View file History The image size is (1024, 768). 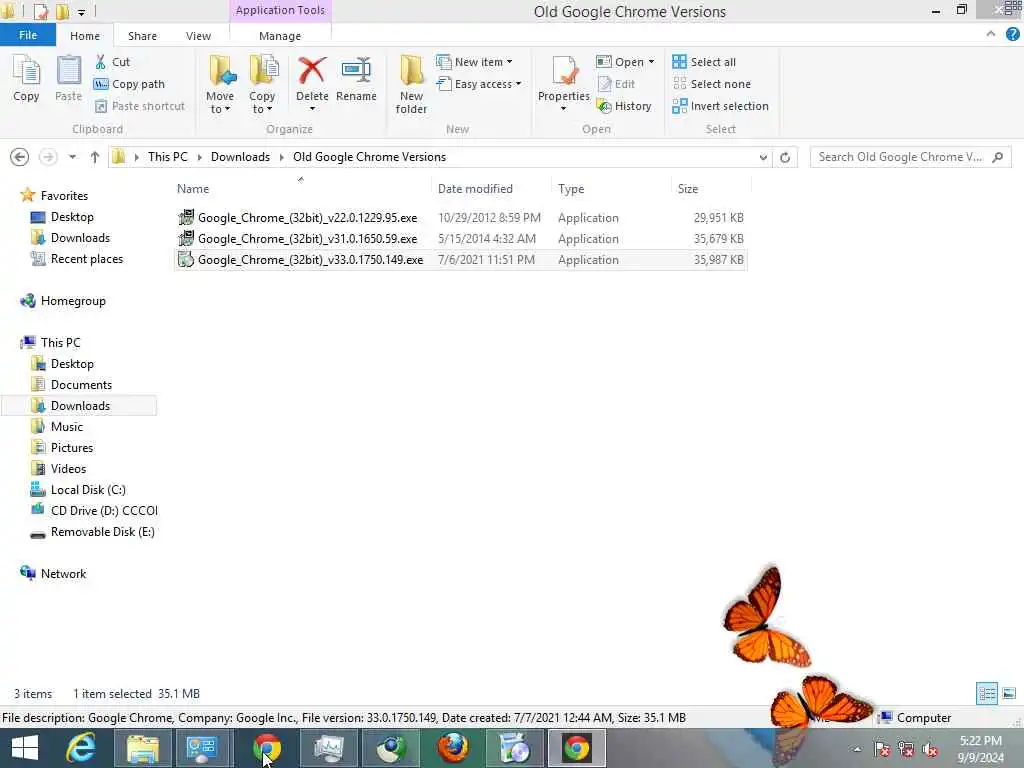624,106
